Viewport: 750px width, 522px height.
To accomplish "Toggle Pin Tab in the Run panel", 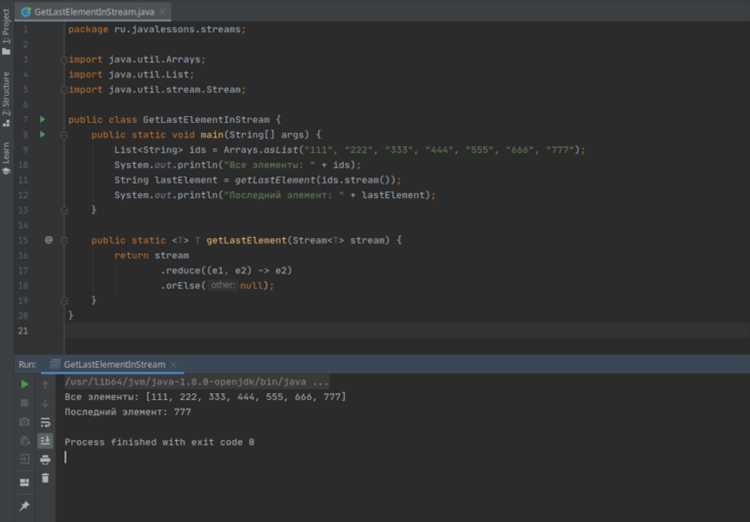I will click(24, 506).
